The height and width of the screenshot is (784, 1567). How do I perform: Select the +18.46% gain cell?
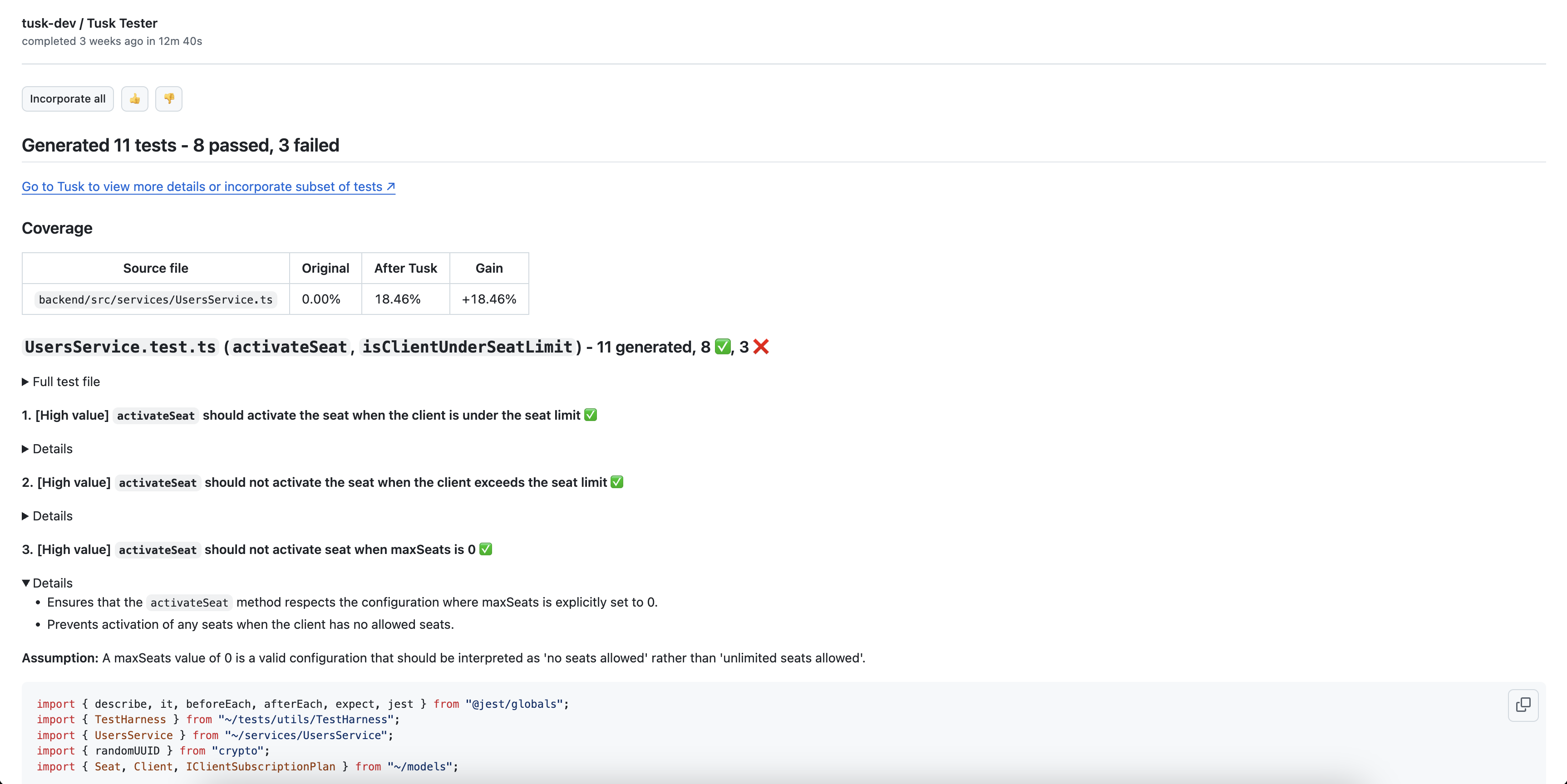[489, 299]
